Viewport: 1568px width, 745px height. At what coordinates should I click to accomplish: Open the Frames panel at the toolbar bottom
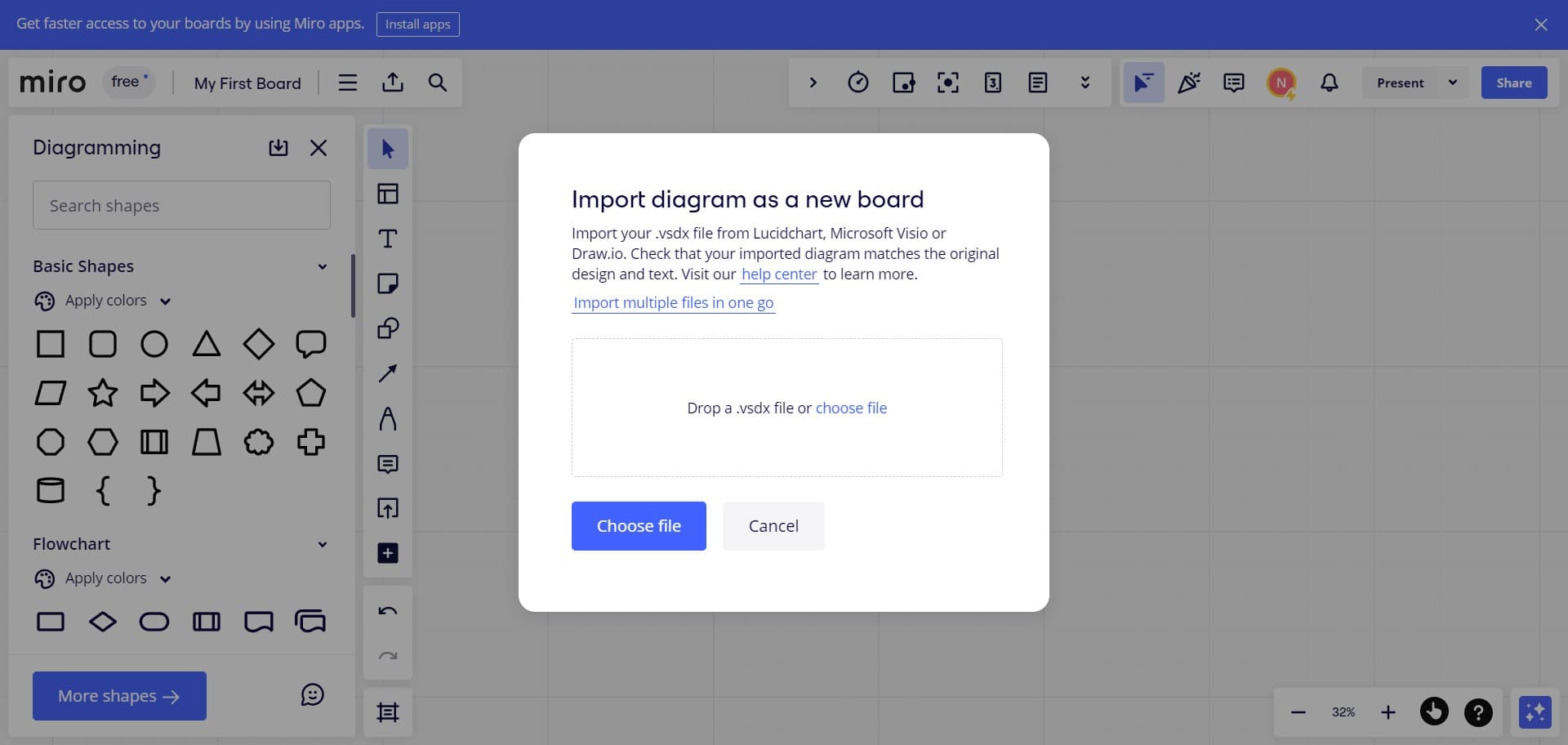click(388, 712)
